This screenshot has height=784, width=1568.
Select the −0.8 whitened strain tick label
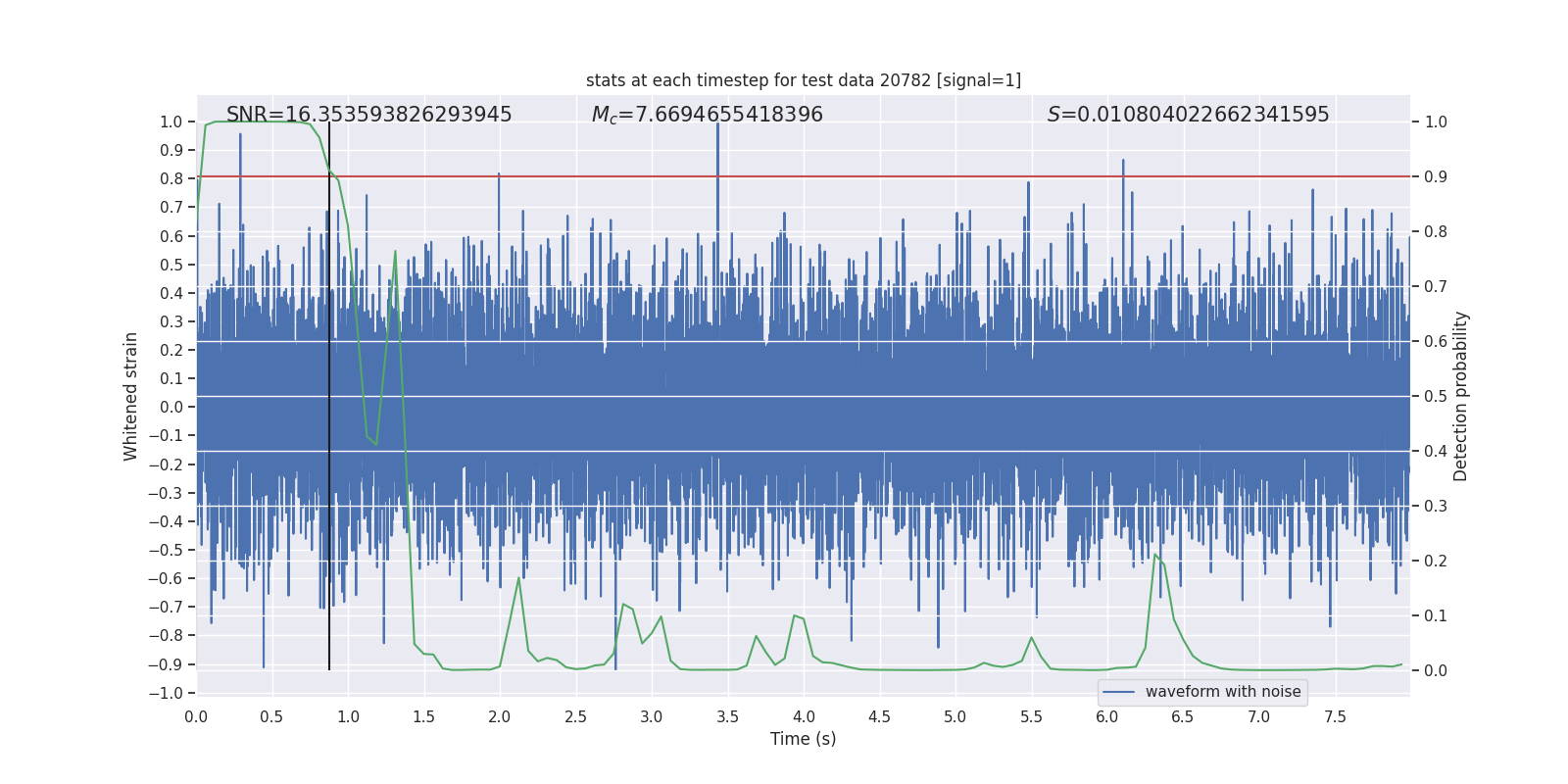point(166,636)
